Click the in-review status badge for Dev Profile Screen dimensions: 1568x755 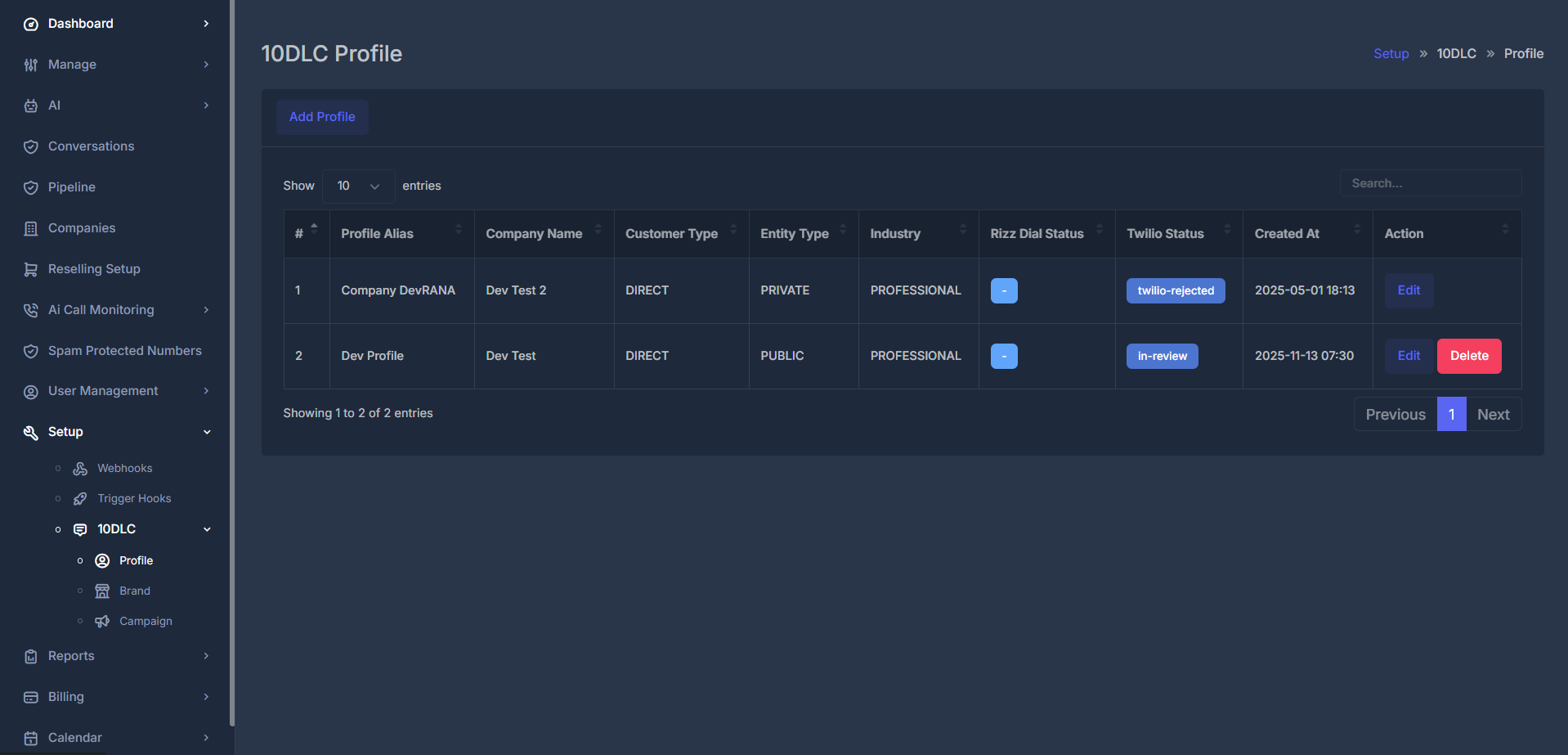[x=1162, y=356]
